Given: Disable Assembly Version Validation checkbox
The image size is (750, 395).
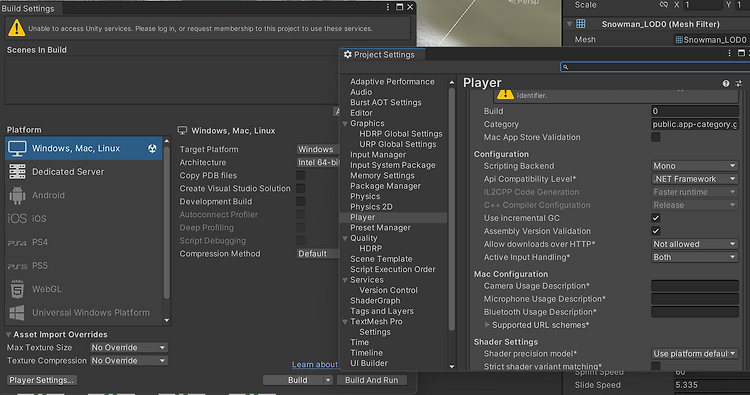Looking at the screenshot, I should (x=656, y=231).
